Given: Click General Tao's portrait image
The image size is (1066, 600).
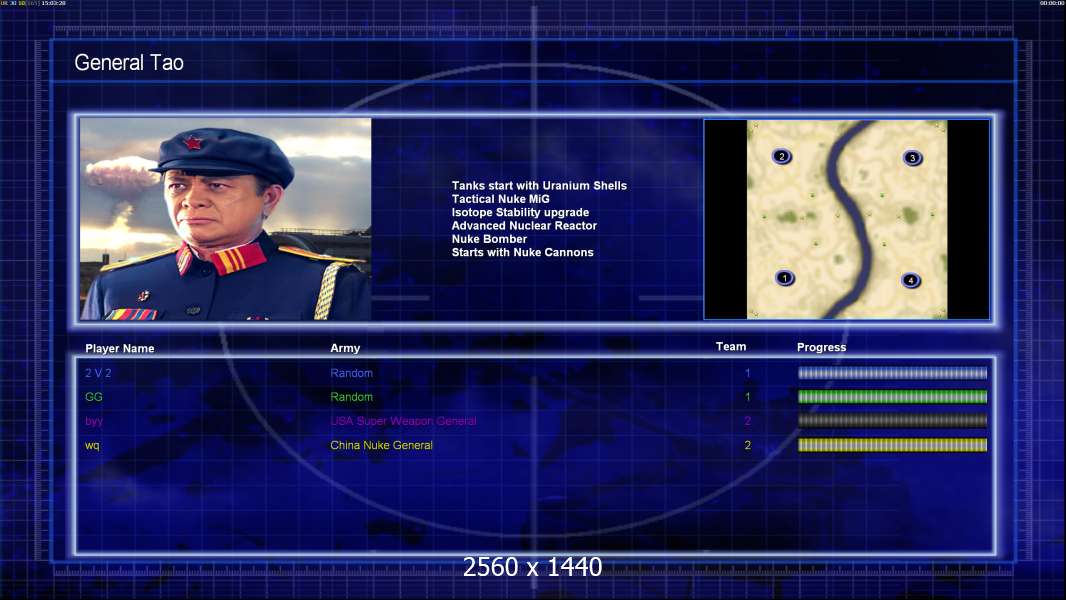Looking at the screenshot, I should 226,219.
